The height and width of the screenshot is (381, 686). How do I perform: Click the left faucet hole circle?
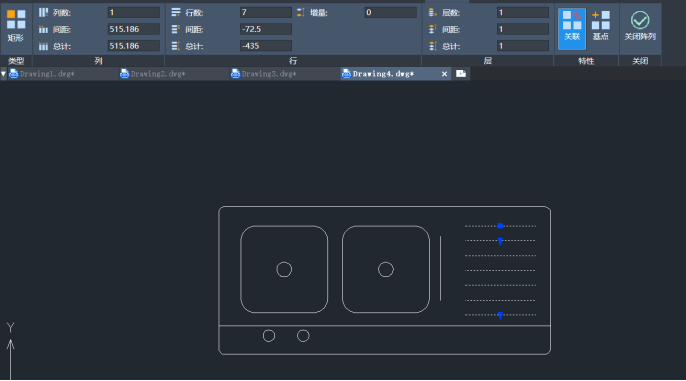coord(269,336)
